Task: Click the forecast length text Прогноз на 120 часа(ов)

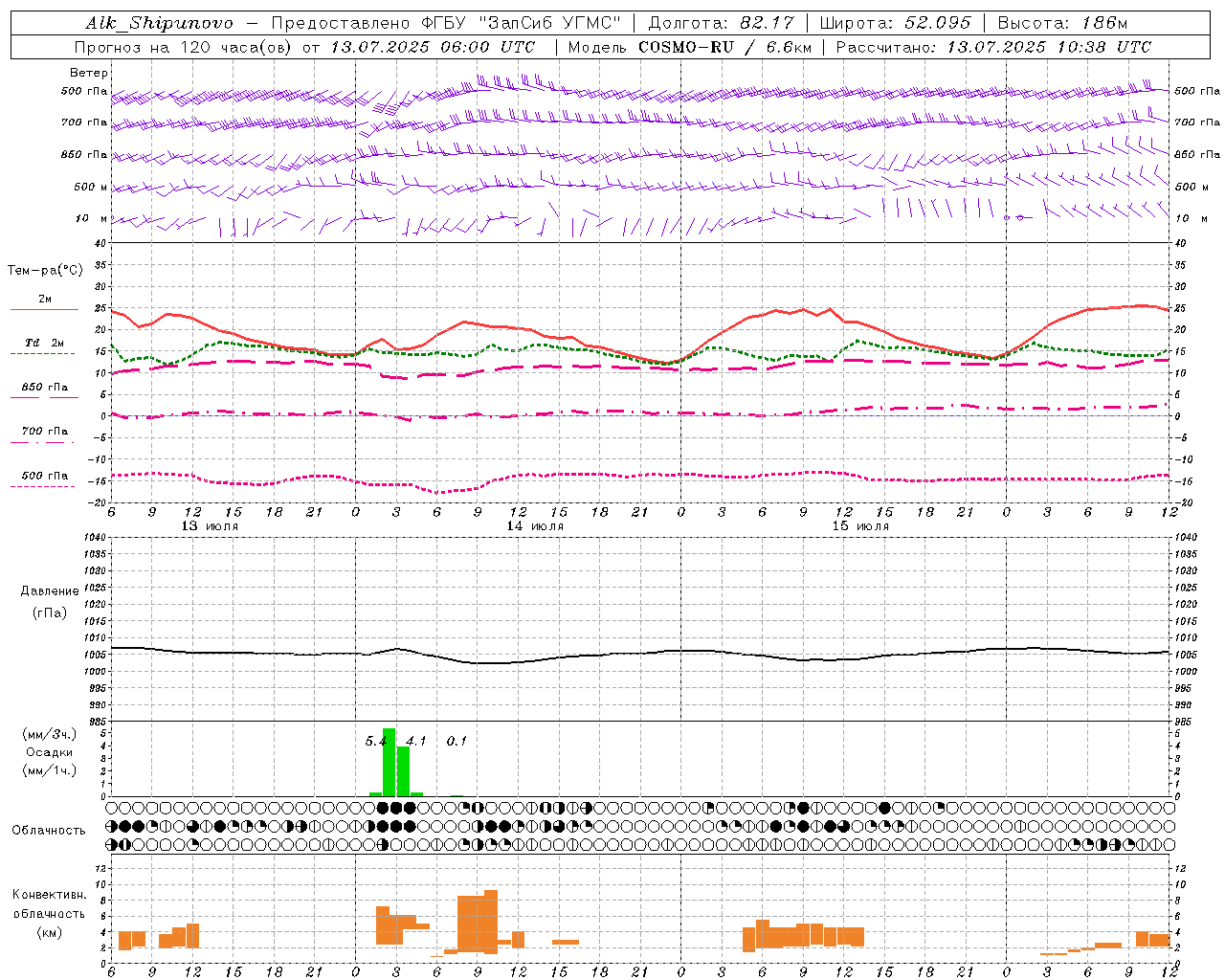Action: click(184, 47)
